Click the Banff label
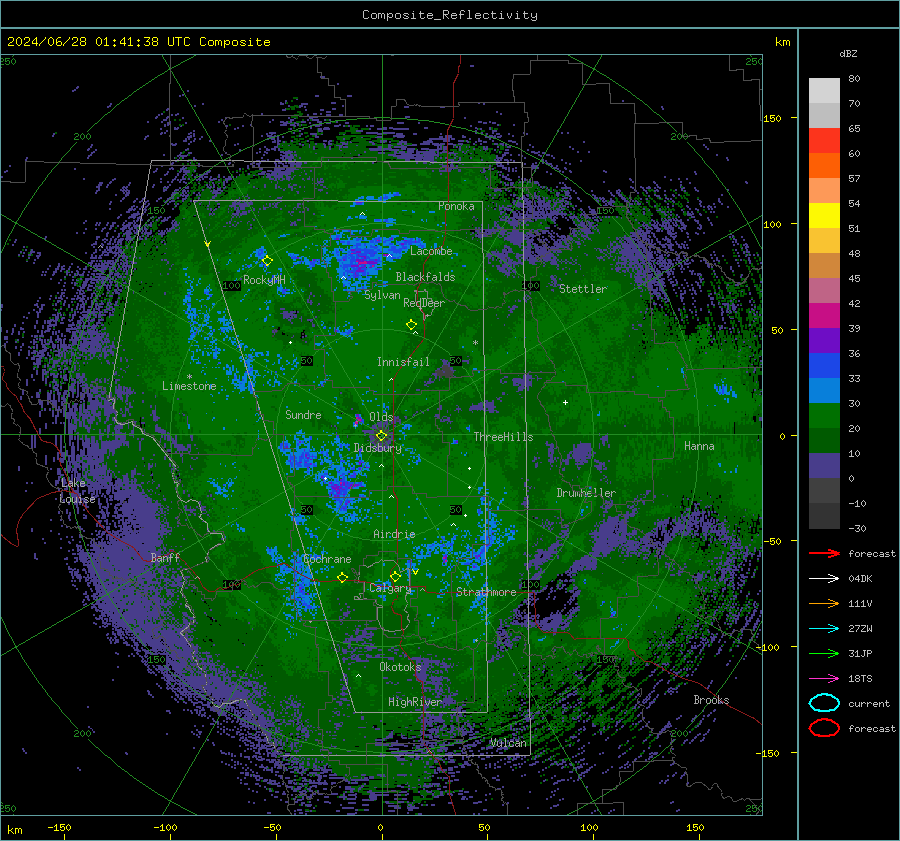Viewport: 900px width, 841px height. [165, 557]
